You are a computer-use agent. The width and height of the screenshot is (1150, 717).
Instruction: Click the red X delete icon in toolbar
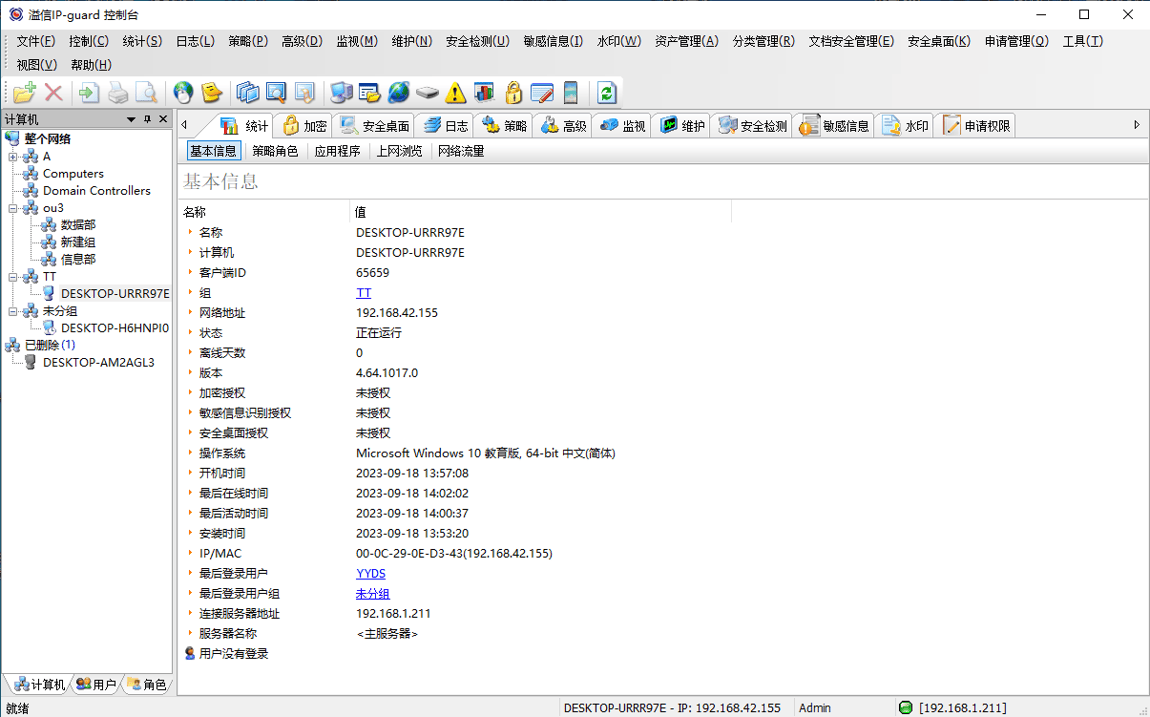tap(53, 92)
